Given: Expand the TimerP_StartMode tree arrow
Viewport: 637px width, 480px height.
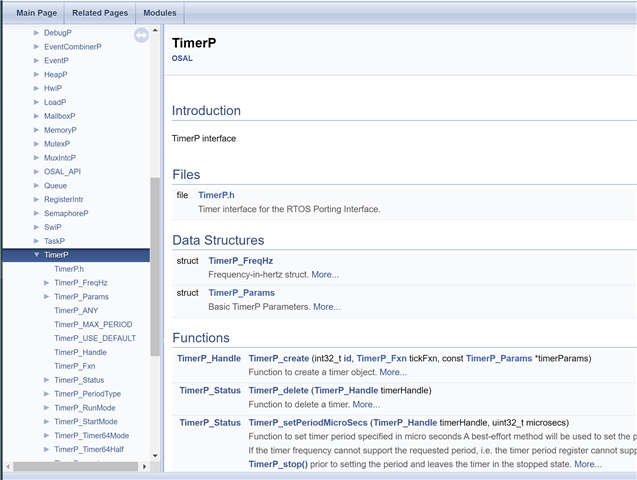Looking at the screenshot, I should 46,422.
